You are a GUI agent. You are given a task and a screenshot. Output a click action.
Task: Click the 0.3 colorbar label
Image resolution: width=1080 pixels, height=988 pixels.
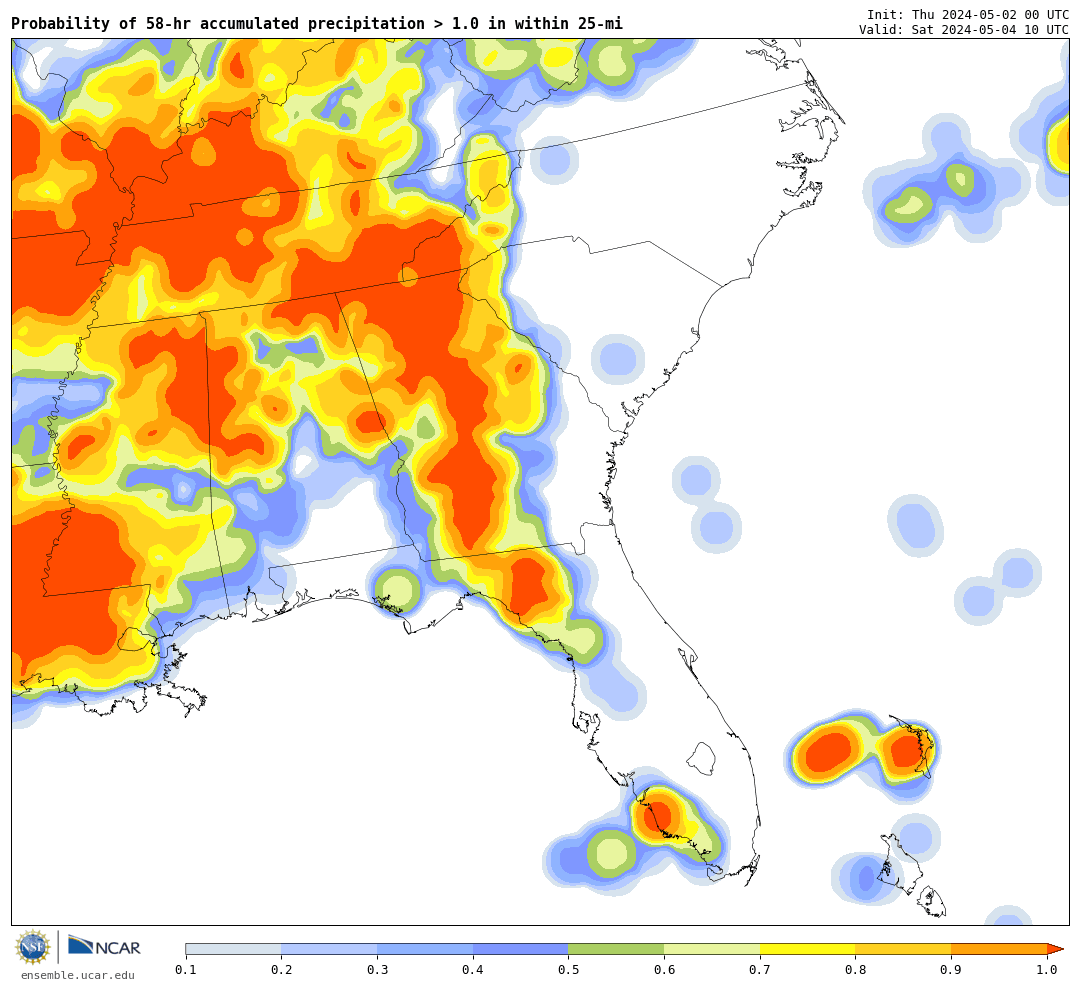point(377,969)
